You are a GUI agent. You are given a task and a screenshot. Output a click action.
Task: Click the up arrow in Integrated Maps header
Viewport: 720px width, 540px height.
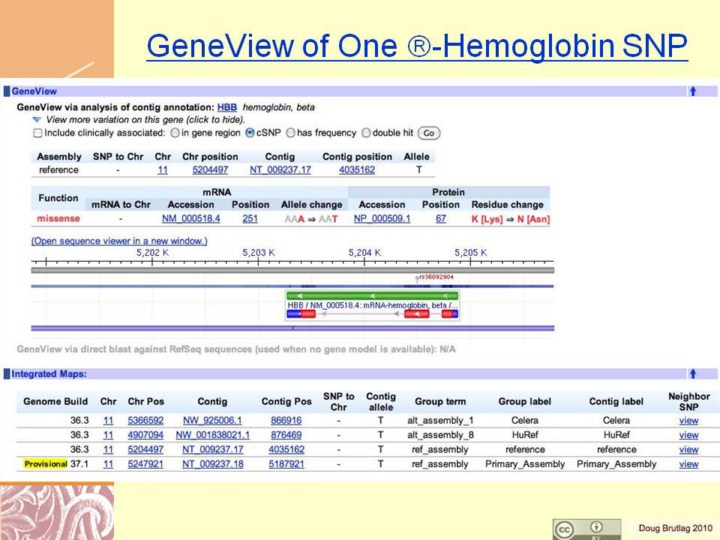coord(691,373)
